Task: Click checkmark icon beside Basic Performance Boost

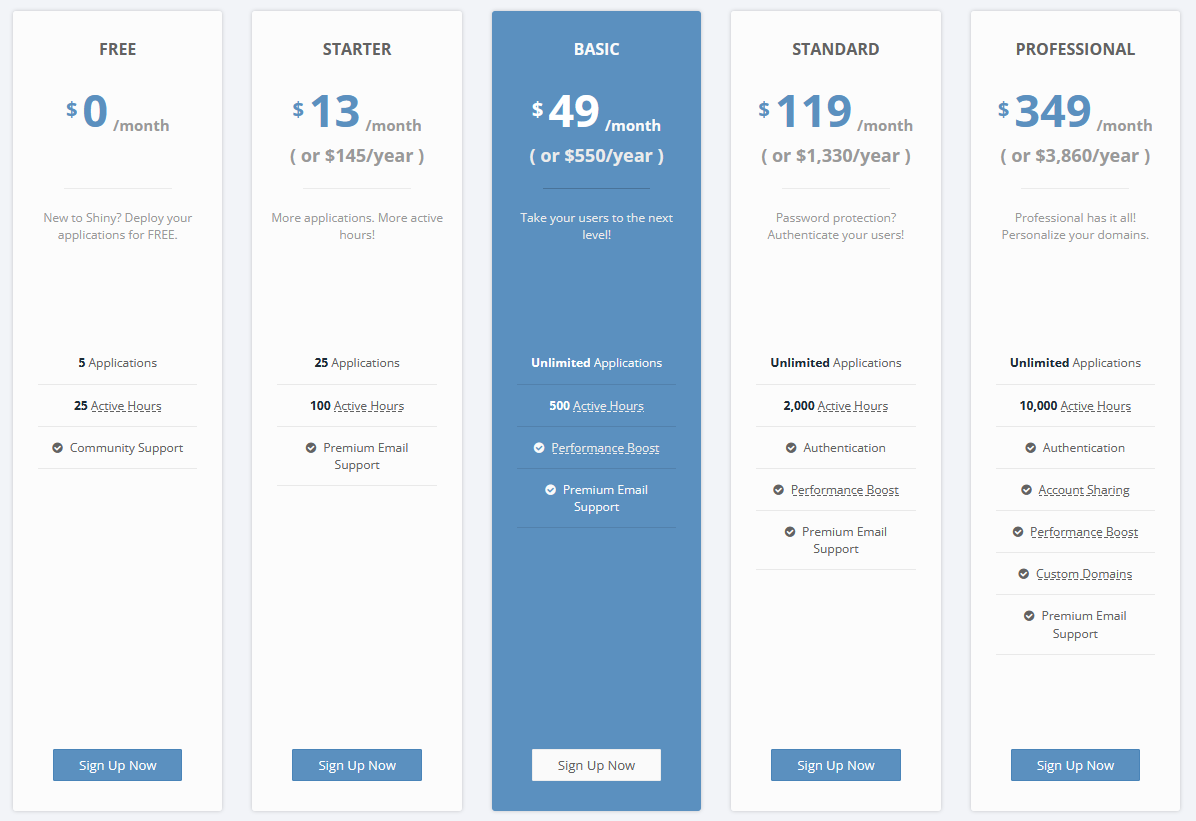Action: 539,448
